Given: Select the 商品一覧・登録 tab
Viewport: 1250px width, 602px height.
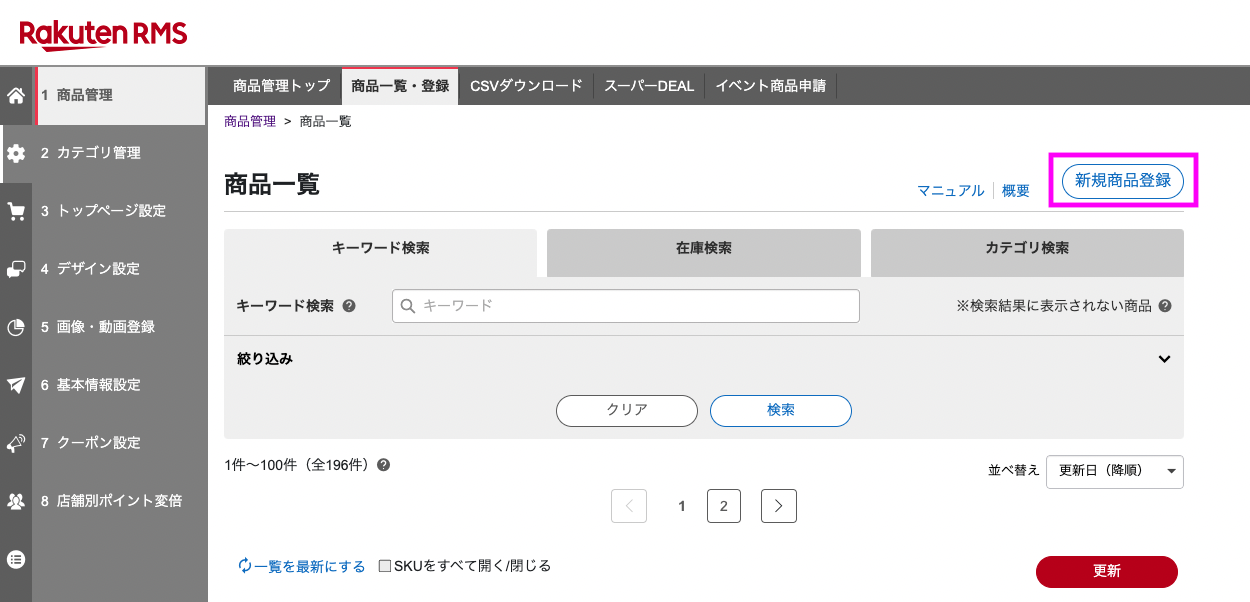Looking at the screenshot, I should [400, 86].
